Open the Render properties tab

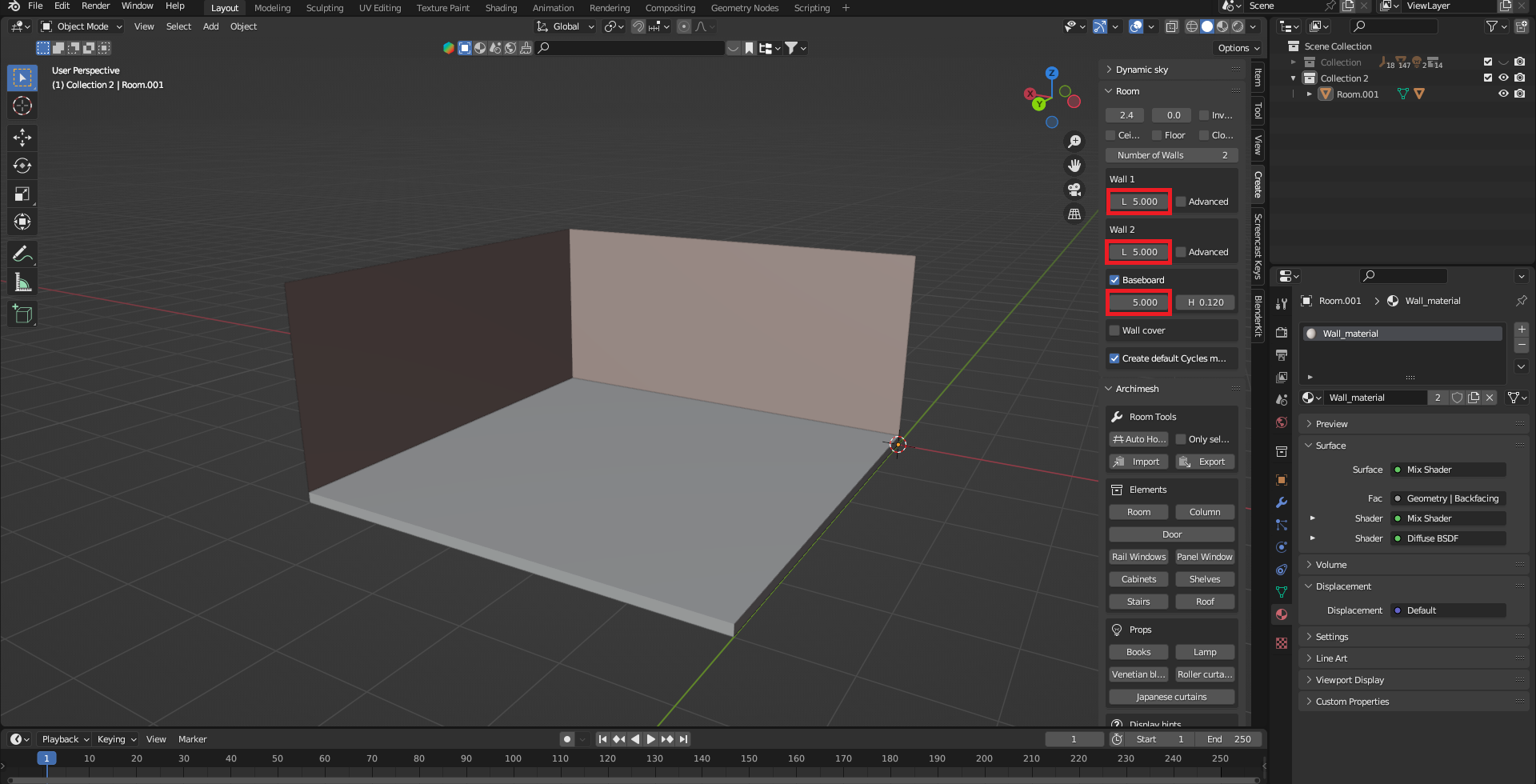pos(1282,333)
